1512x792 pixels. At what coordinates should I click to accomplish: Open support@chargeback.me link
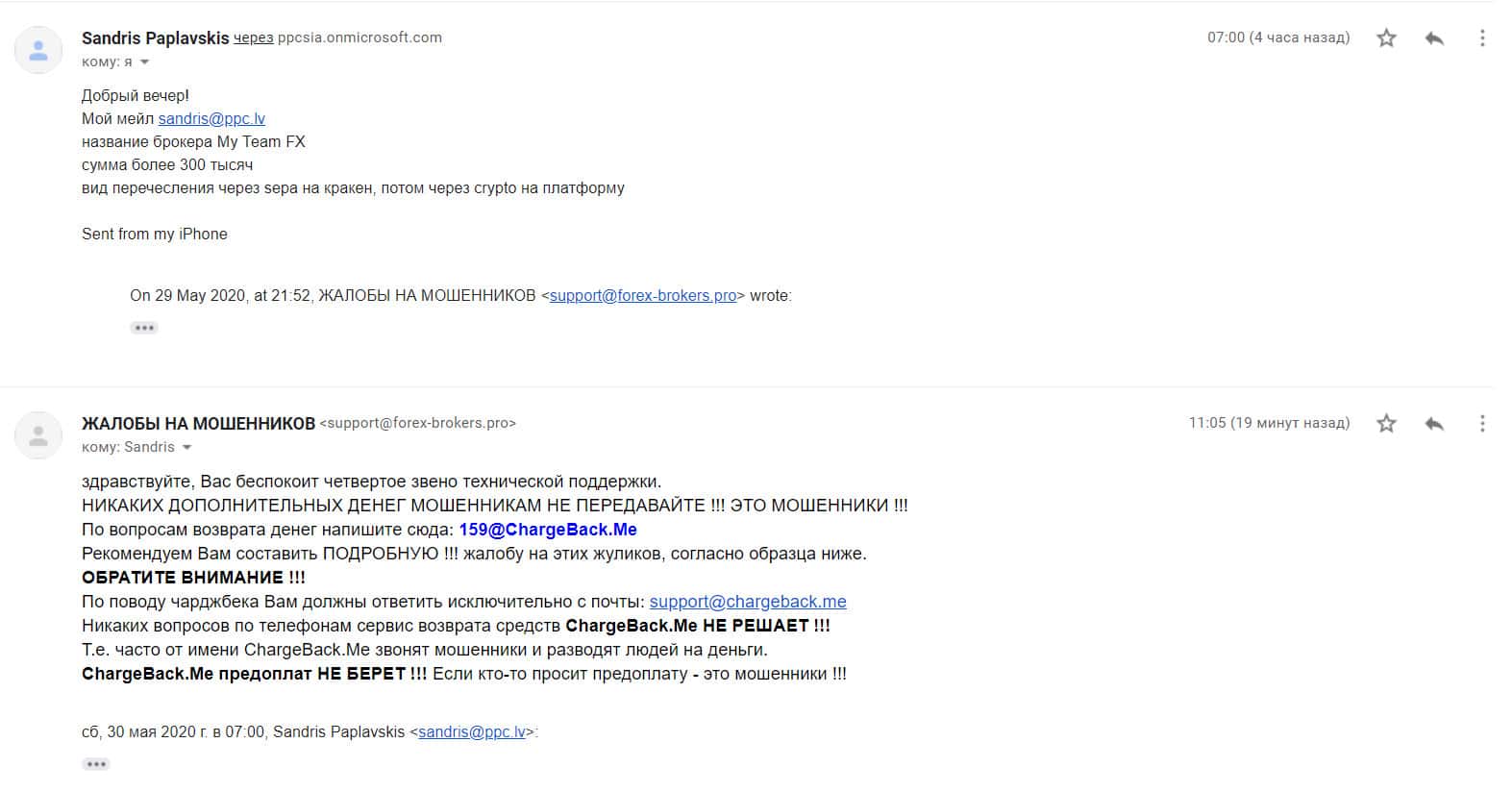(748, 602)
